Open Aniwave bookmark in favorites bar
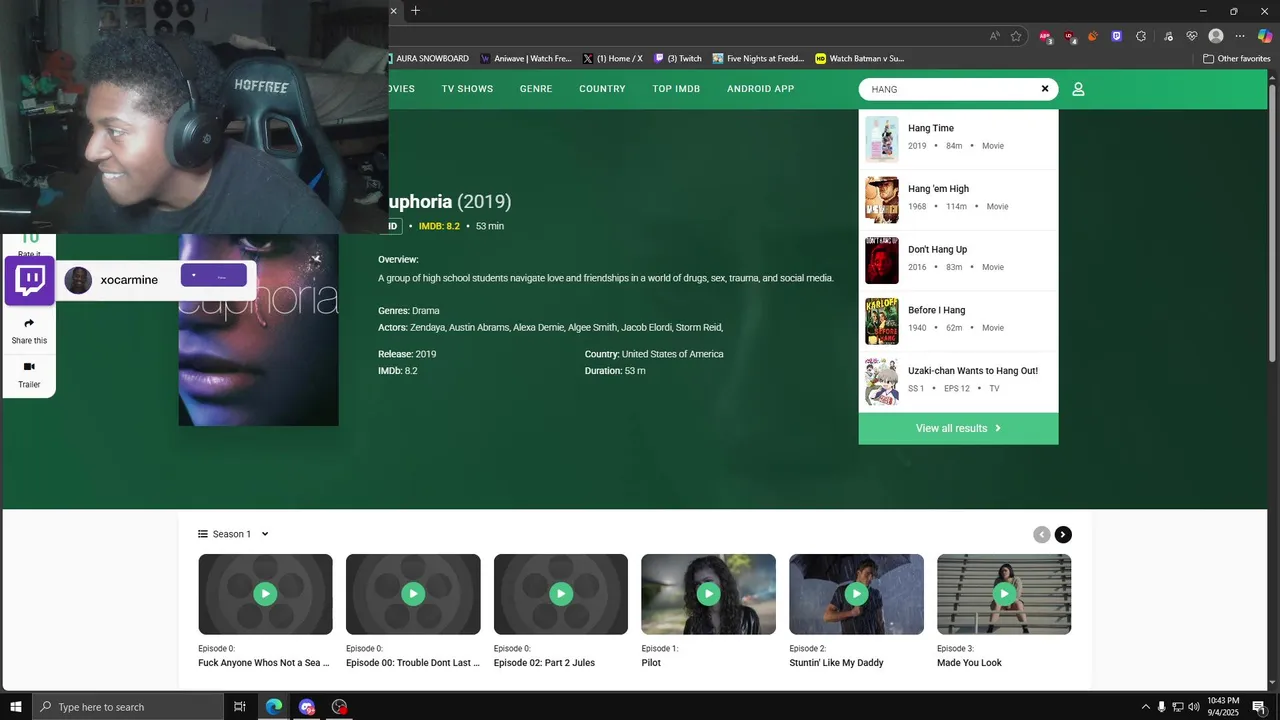Viewport: 1280px width, 720px height. pos(526,58)
